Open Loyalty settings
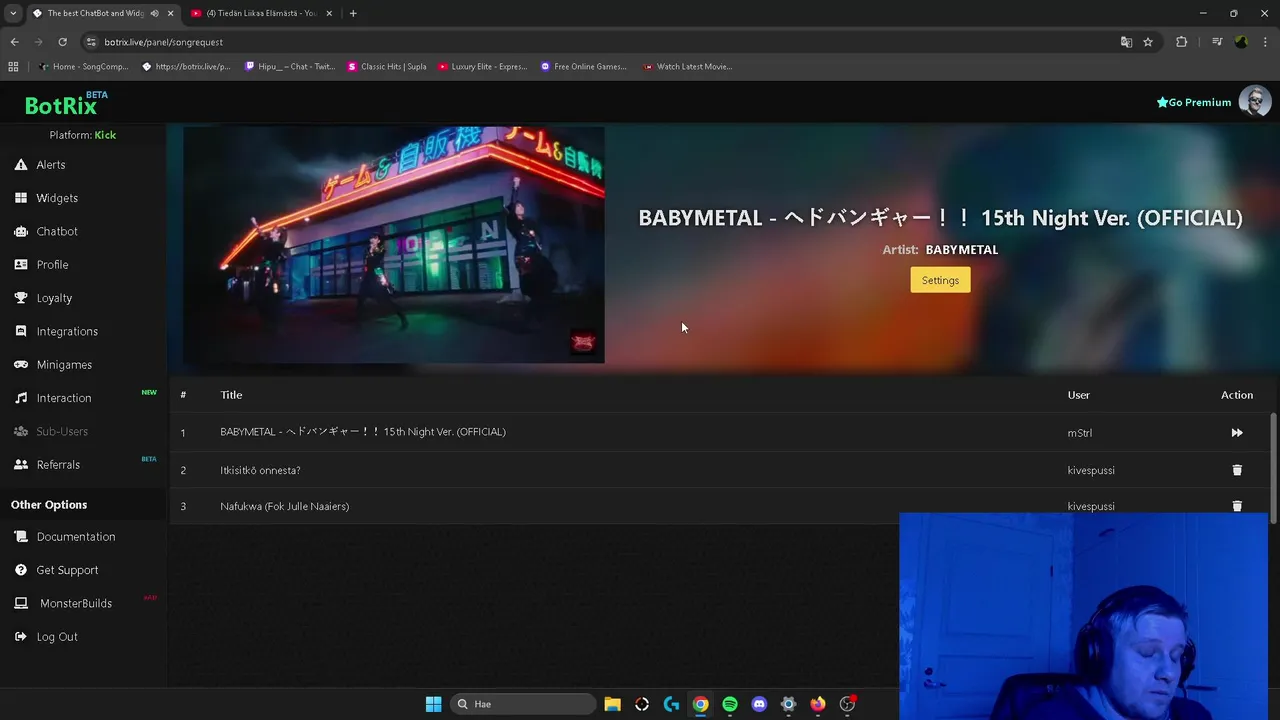Image resolution: width=1280 pixels, height=720 pixels. 54,298
